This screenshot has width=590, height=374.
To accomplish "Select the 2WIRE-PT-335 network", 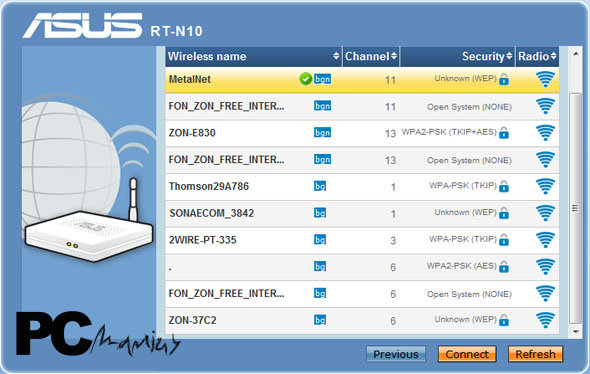I will tap(362, 240).
